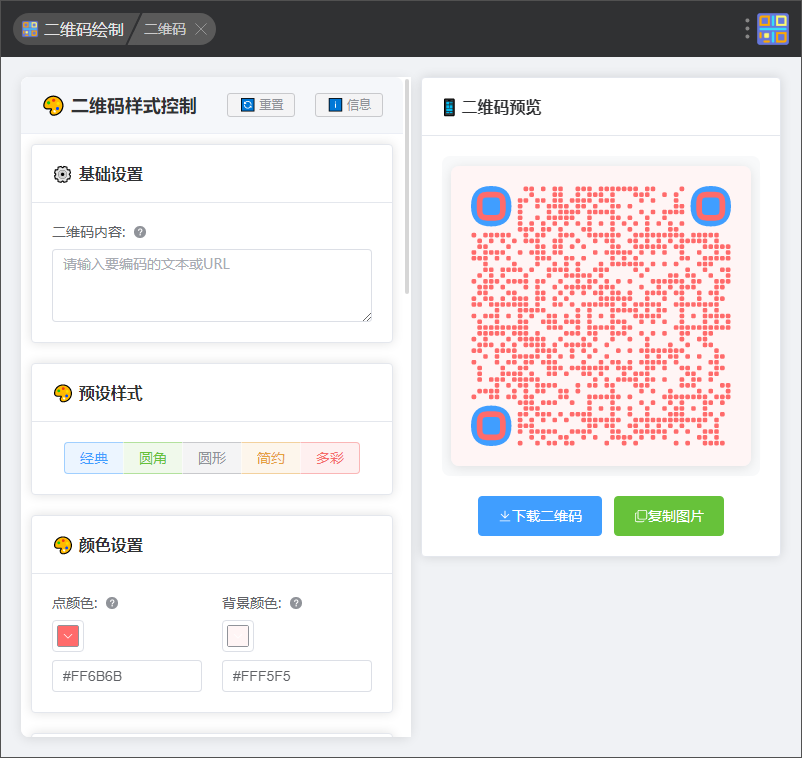Focus the 二维码内容 text area

click(212, 285)
